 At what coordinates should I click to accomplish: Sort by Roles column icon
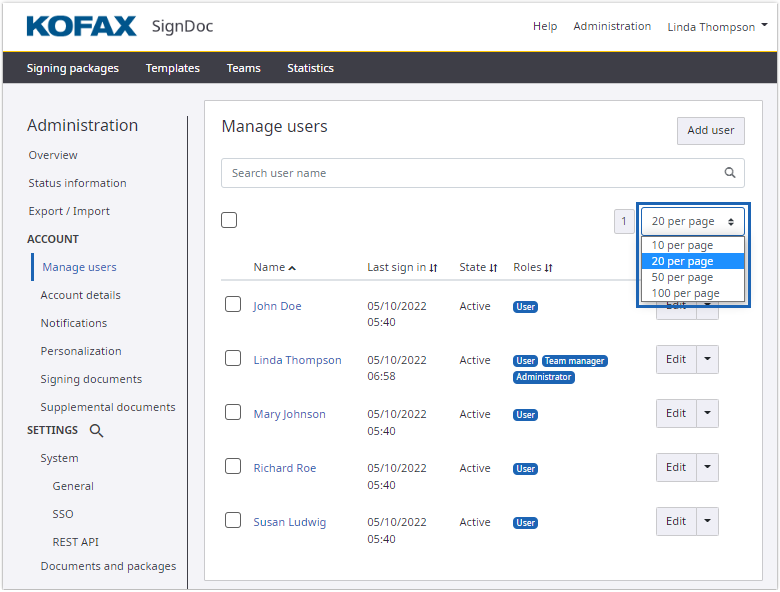(549, 268)
